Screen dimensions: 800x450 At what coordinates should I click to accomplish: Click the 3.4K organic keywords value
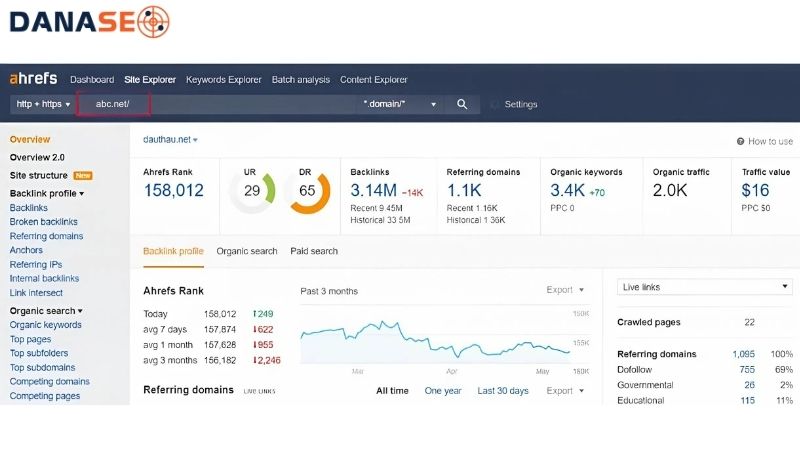[x=567, y=190]
